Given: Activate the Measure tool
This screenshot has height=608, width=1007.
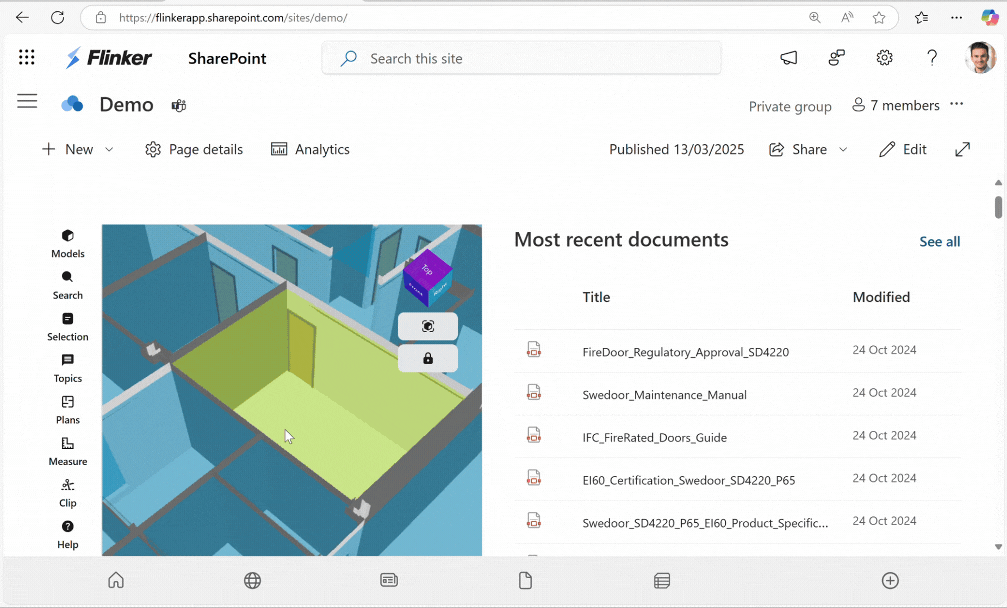Looking at the screenshot, I should click(67, 452).
